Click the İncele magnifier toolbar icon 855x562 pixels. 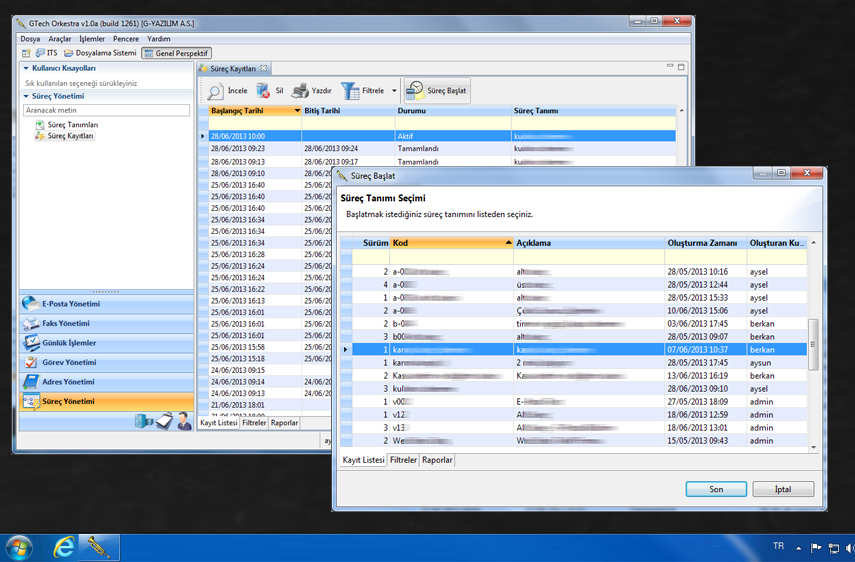tap(216, 91)
